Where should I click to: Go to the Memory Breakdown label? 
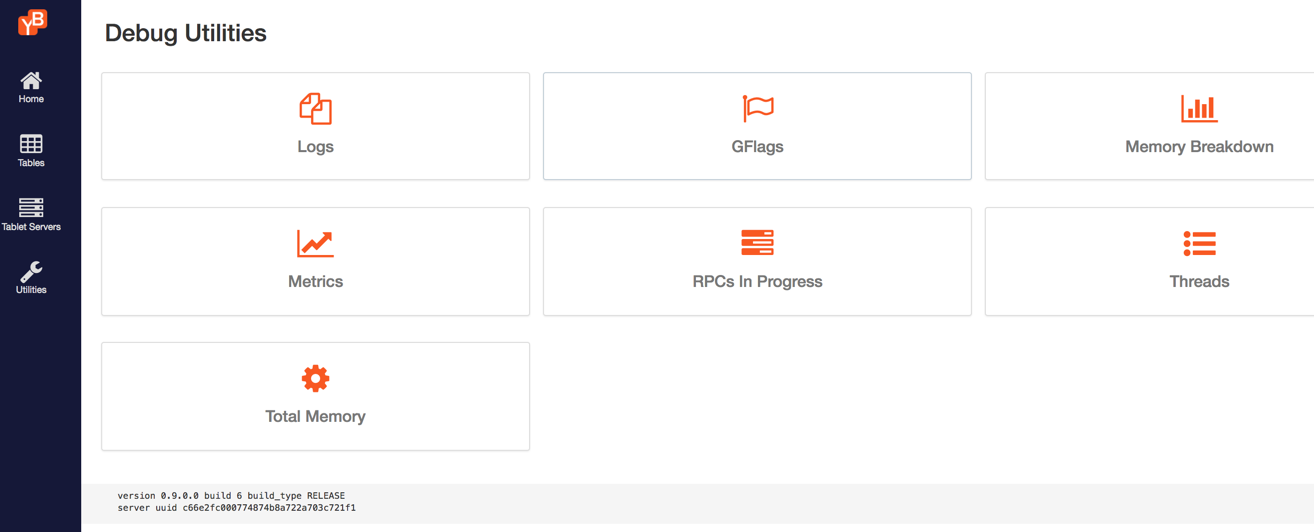pyautogui.click(x=1198, y=147)
